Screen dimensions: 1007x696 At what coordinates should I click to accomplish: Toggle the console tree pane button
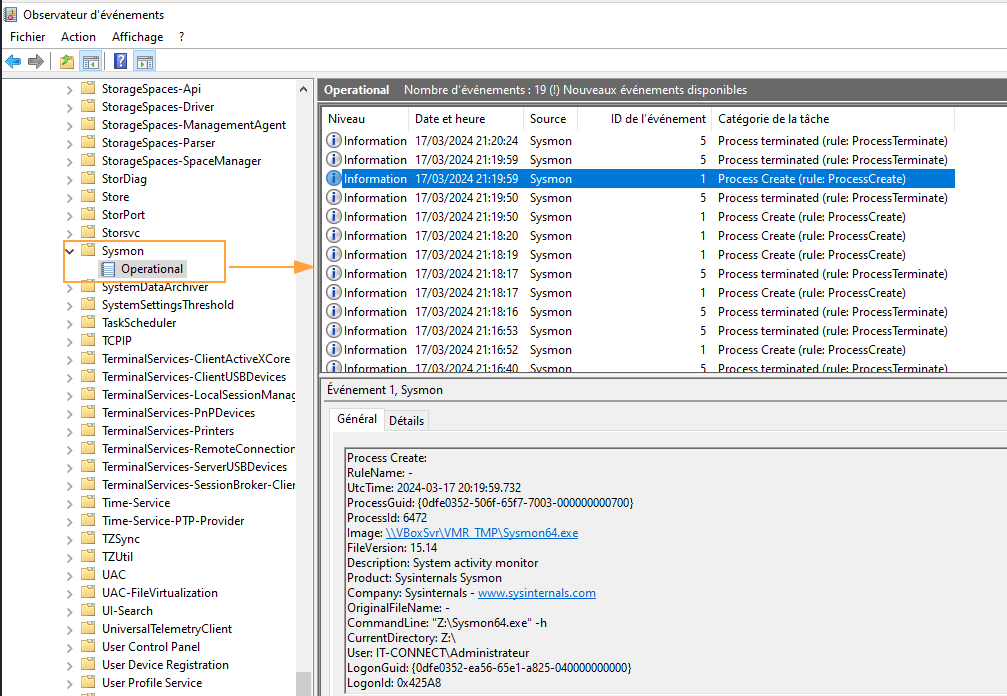[90, 62]
